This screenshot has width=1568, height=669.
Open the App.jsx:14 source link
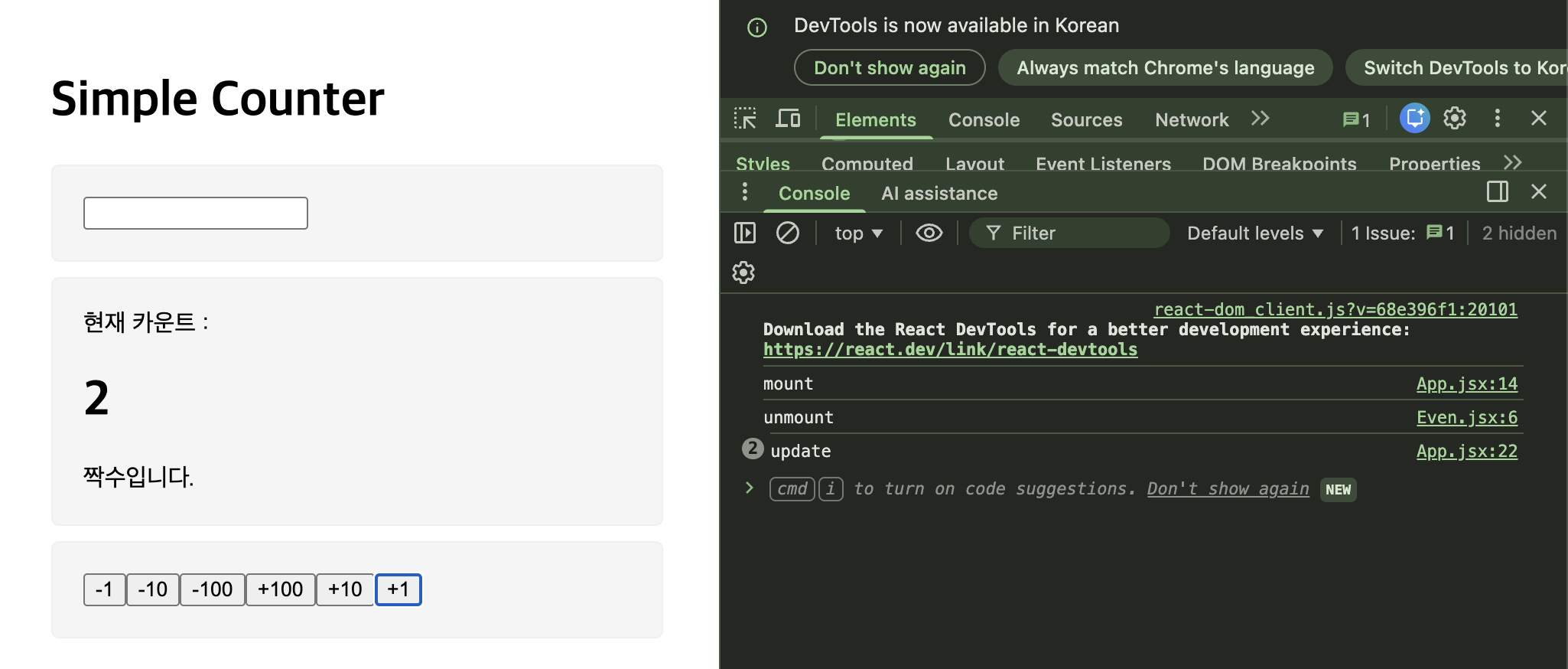pyautogui.click(x=1466, y=384)
